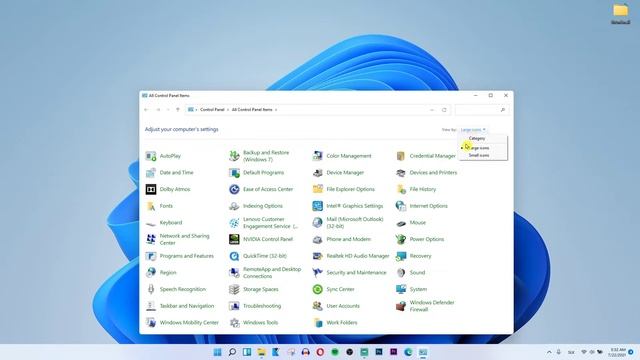Open the Opera browser on the taskbar
This screenshot has width=640, height=360.
[320, 352]
